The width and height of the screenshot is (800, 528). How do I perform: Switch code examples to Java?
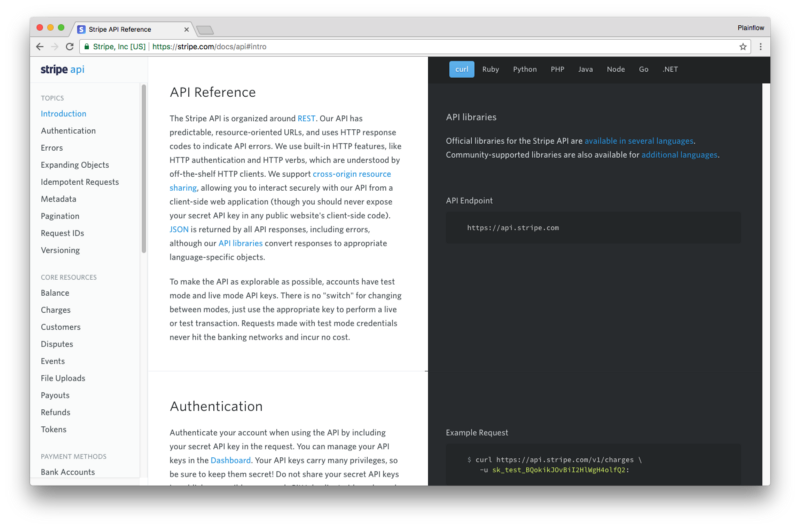(585, 69)
